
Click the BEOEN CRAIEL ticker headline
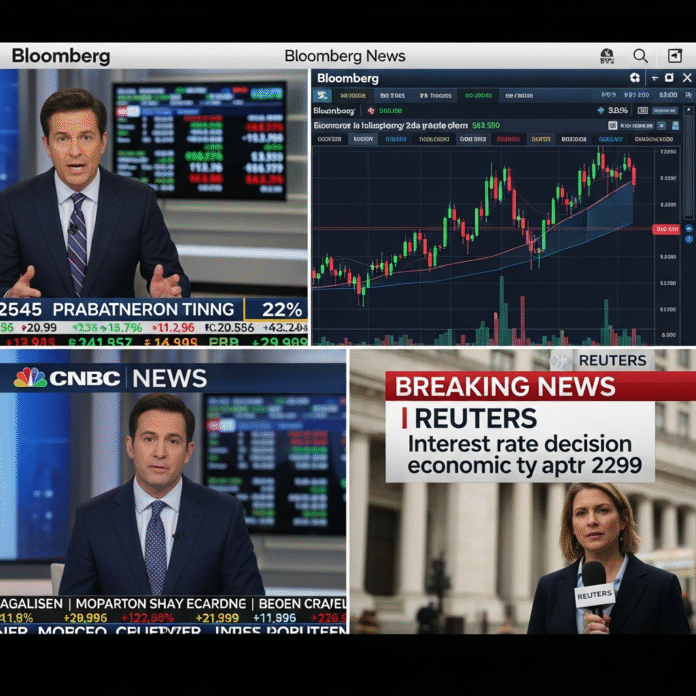point(302,604)
